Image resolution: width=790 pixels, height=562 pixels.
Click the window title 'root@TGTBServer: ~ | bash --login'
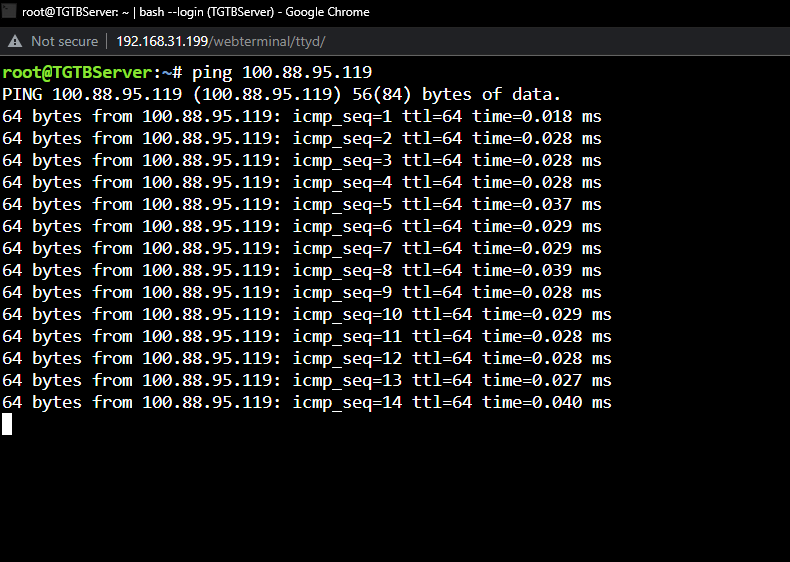pos(113,12)
